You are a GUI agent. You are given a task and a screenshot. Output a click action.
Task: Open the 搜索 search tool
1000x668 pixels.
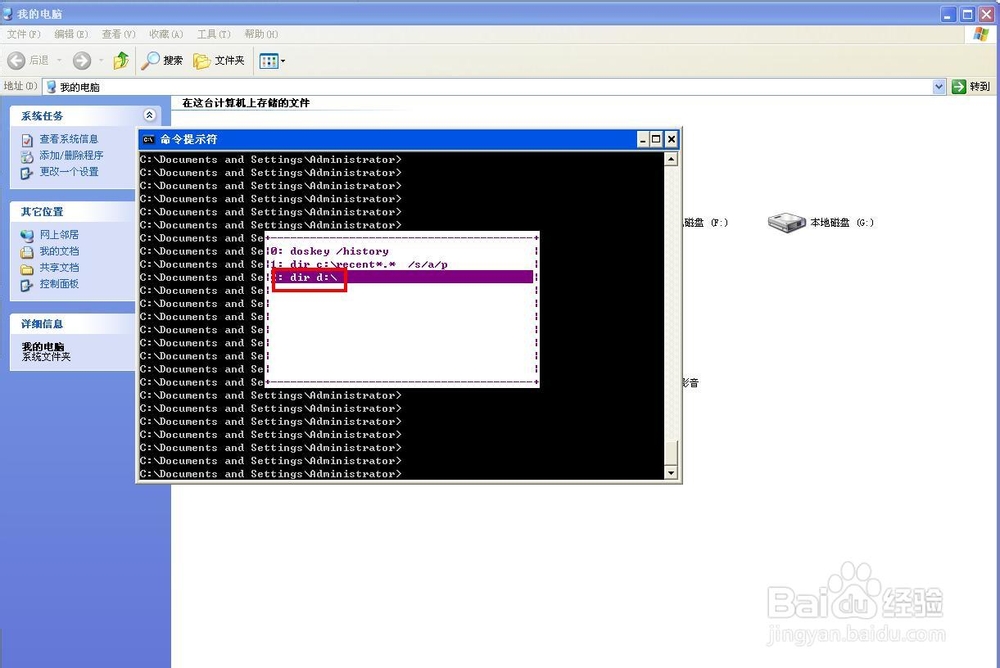pos(162,61)
